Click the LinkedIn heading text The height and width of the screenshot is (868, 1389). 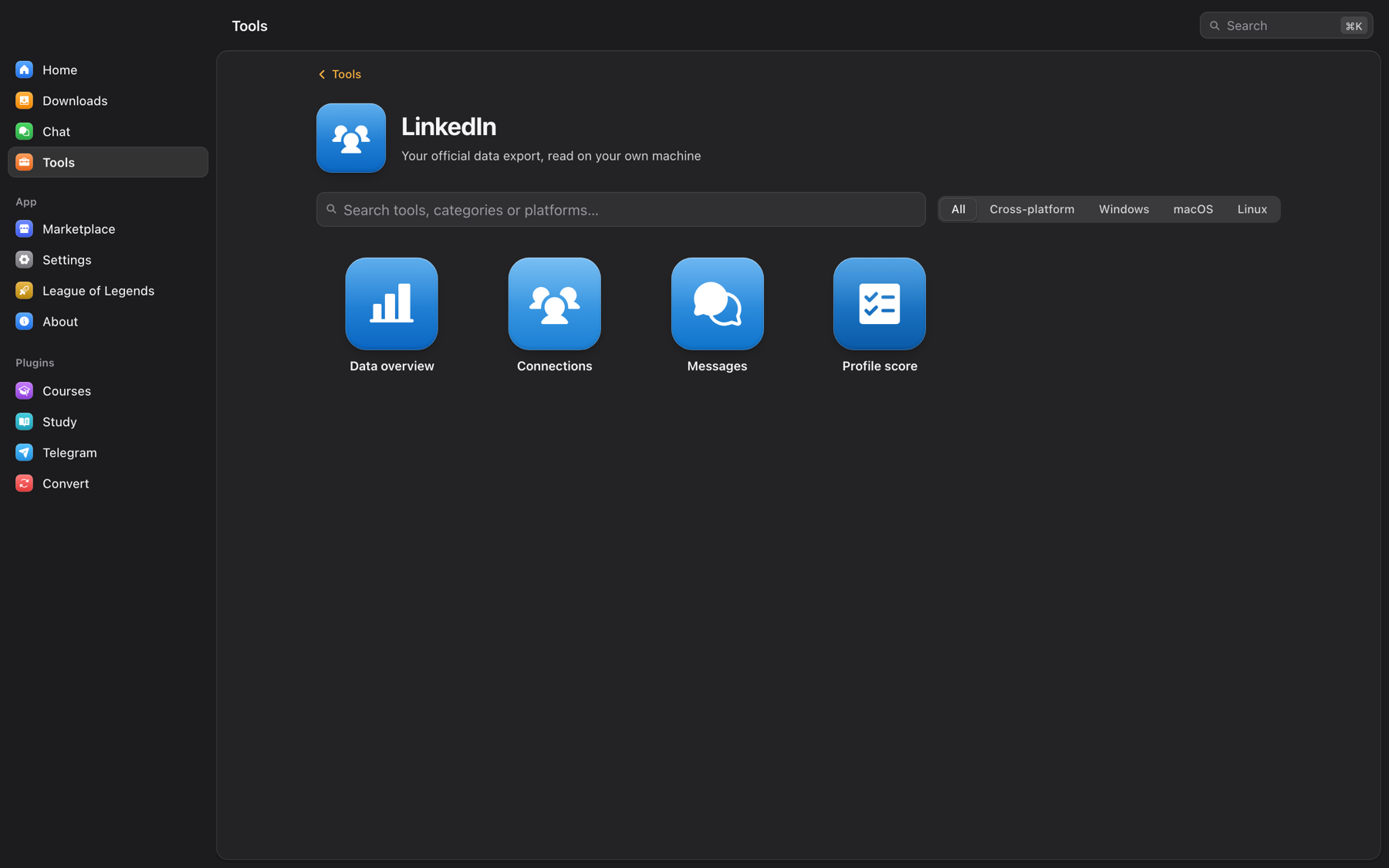click(x=448, y=126)
